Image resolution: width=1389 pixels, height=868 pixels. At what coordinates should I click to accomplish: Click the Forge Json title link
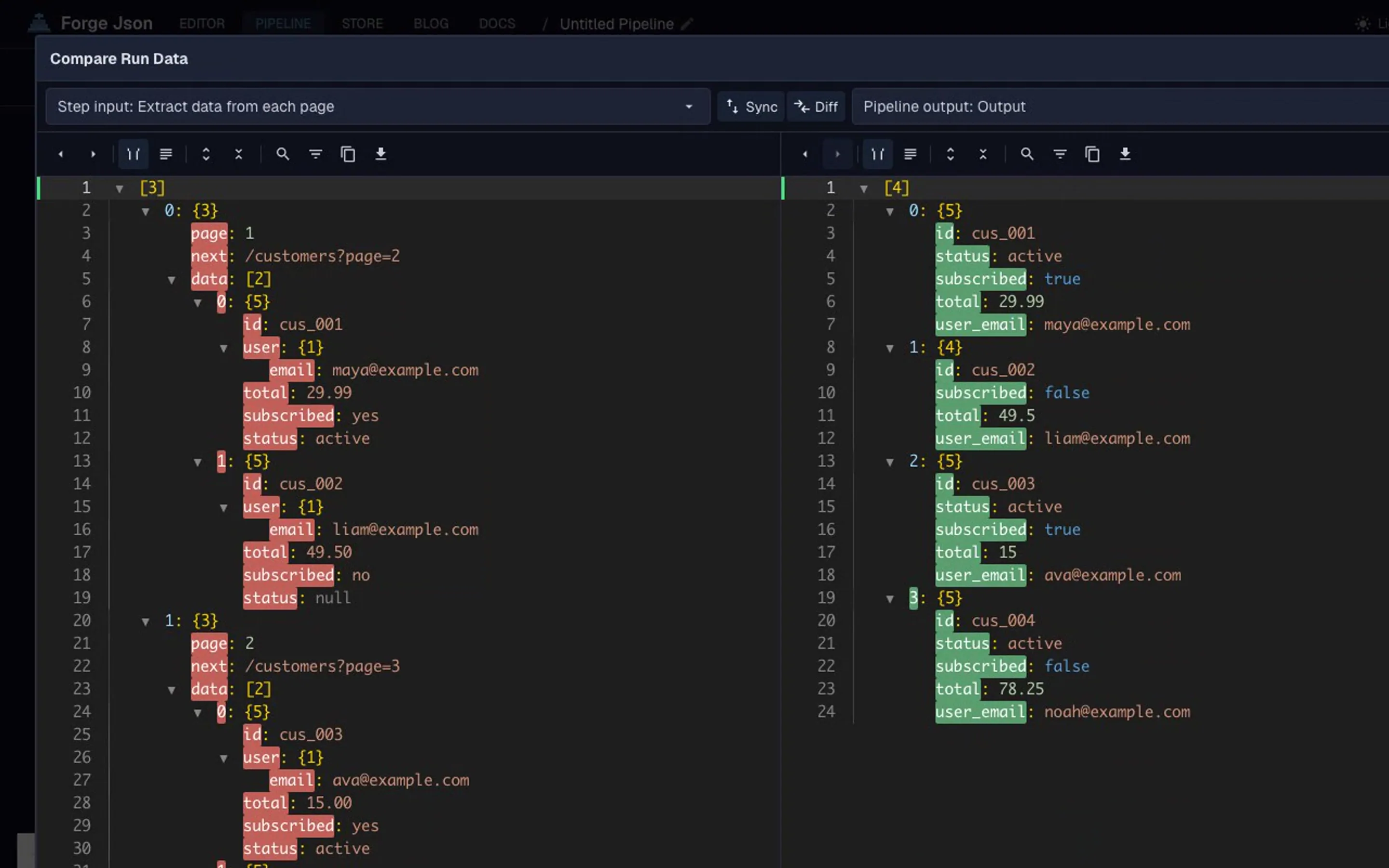[107, 23]
